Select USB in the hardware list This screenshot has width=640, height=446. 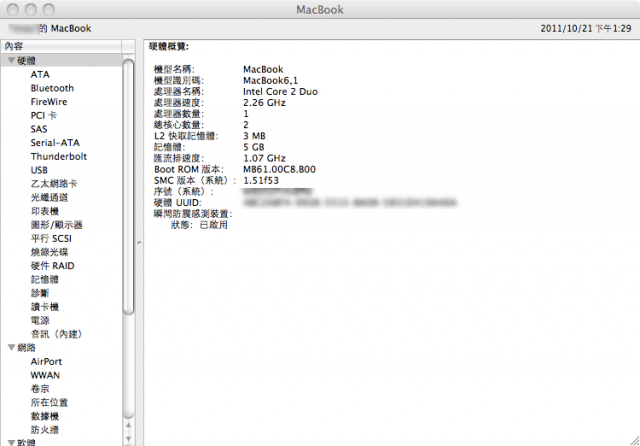pyautogui.click(x=39, y=170)
